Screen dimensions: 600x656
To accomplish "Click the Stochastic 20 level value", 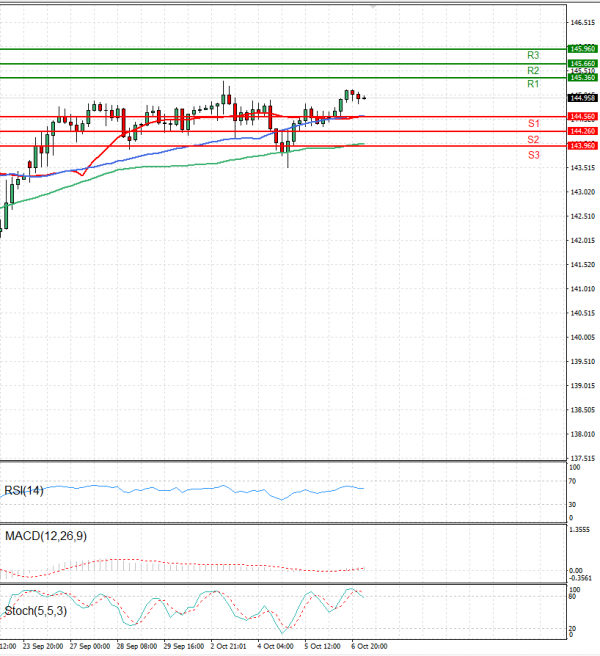I will tap(573, 628).
